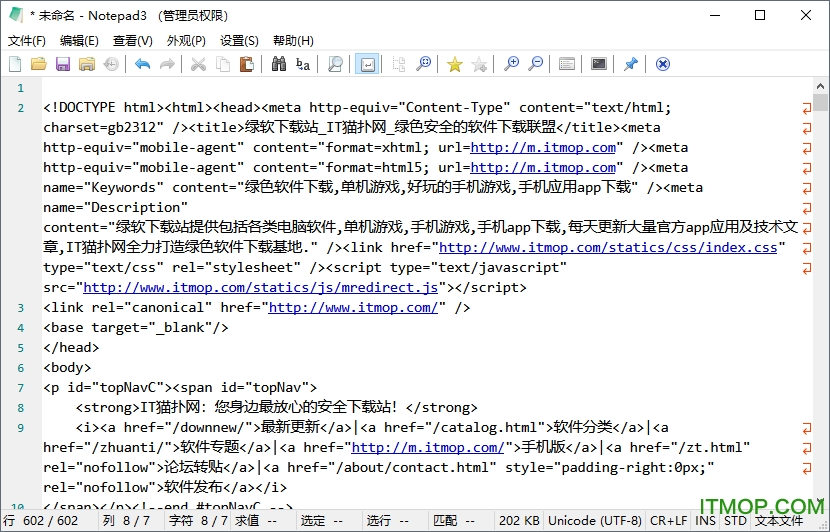Open a file via folder icon
Viewport: 830px width, 532px height.
tap(39, 64)
